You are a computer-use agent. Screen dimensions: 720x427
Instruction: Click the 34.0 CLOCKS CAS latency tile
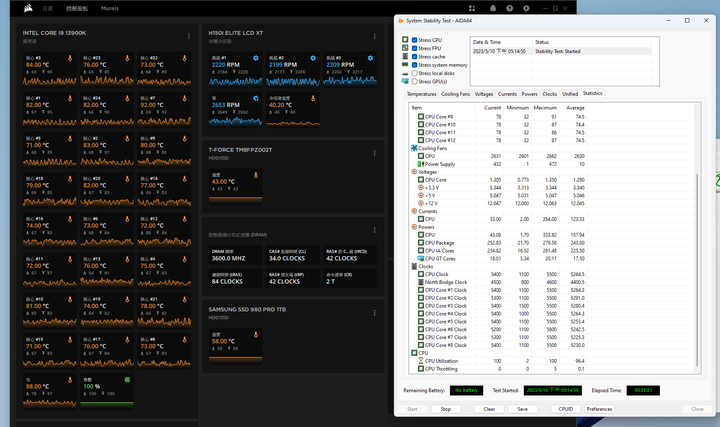click(x=292, y=255)
